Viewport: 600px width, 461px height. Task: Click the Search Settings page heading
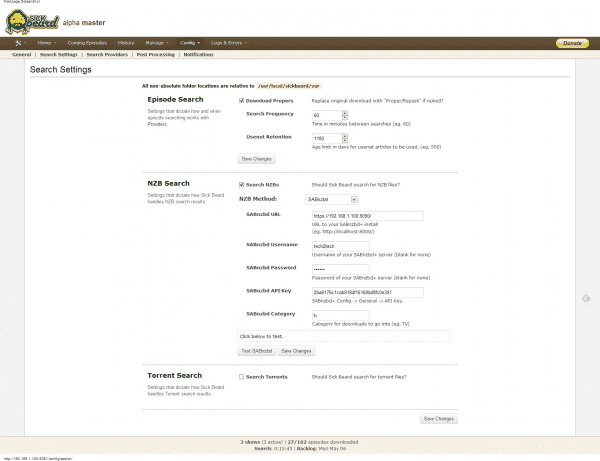[x=61, y=70]
